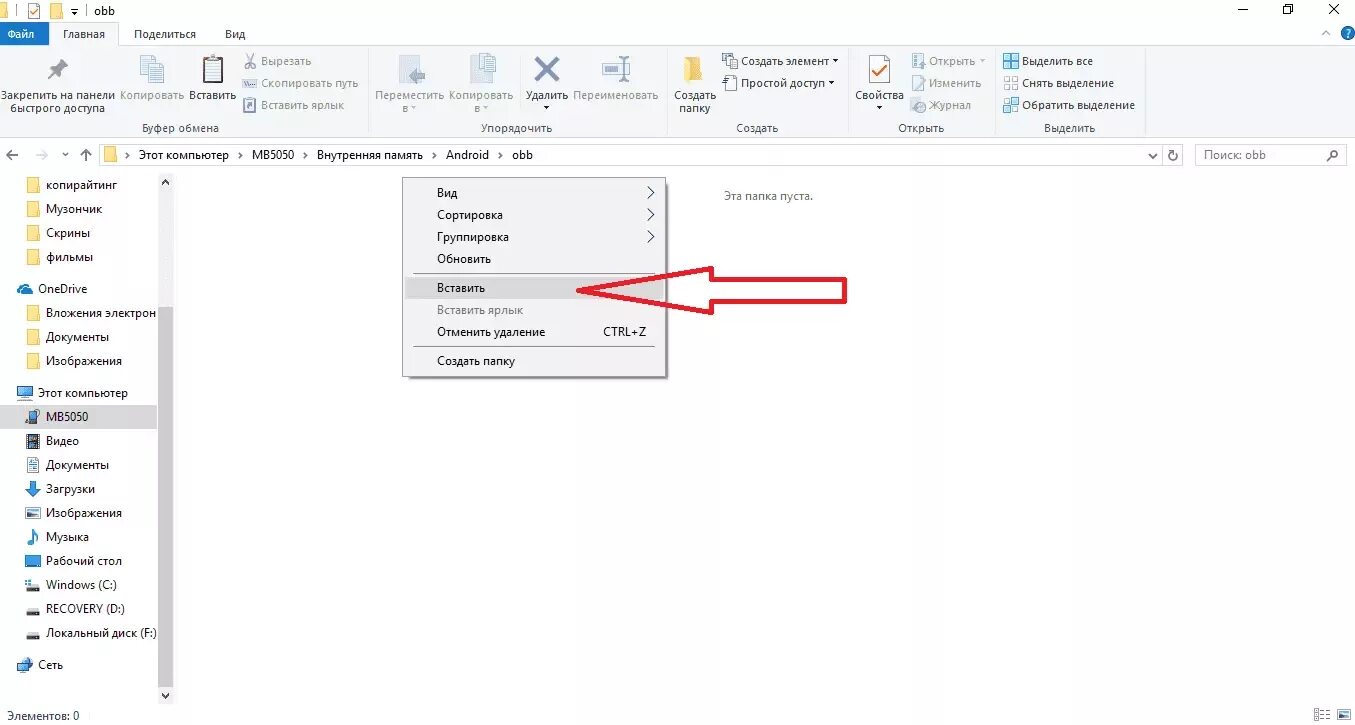Expand address bar history dropdown
1355x725 pixels.
click(1152, 155)
